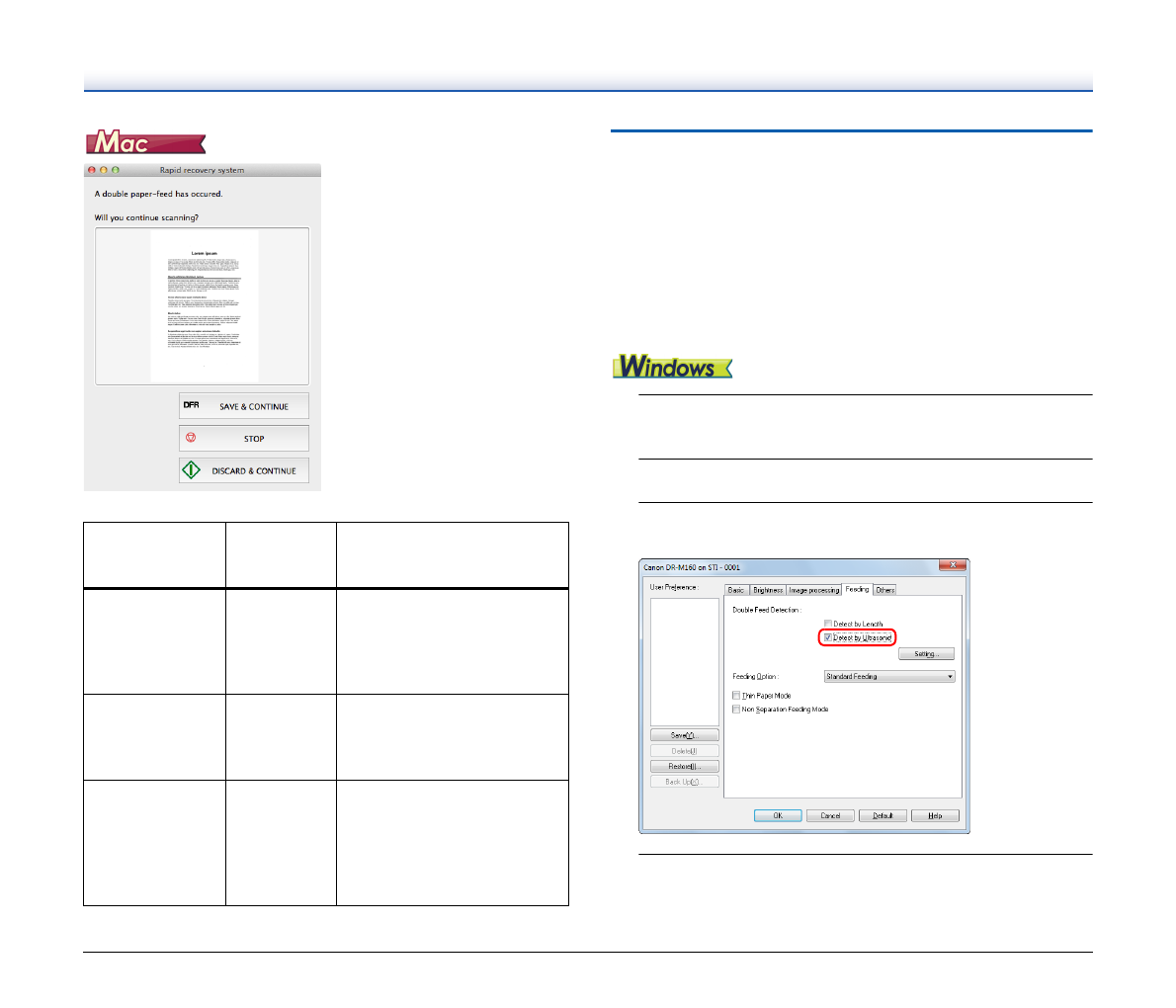1176x1008 pixels.
Task: Enable Thin Paper Mode
Action: (x=736, y=696)
